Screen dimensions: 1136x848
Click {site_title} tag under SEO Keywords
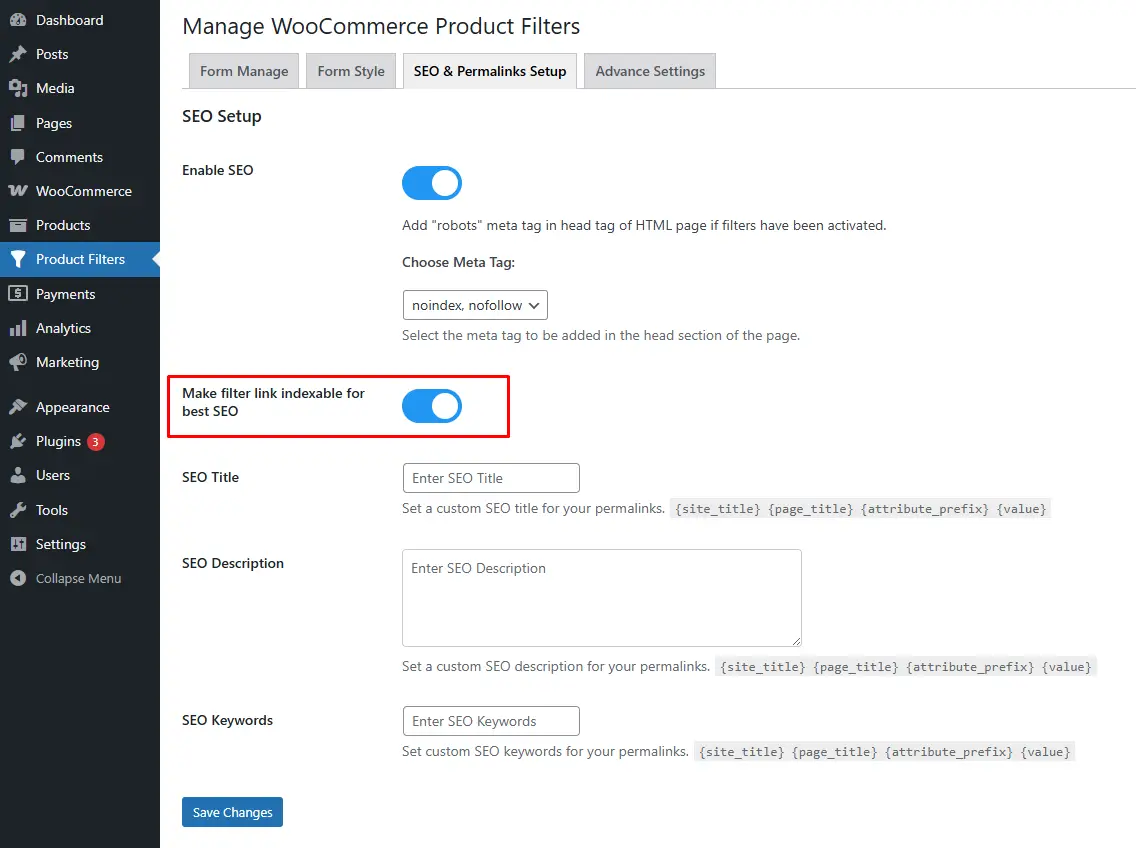coord(741,752)
